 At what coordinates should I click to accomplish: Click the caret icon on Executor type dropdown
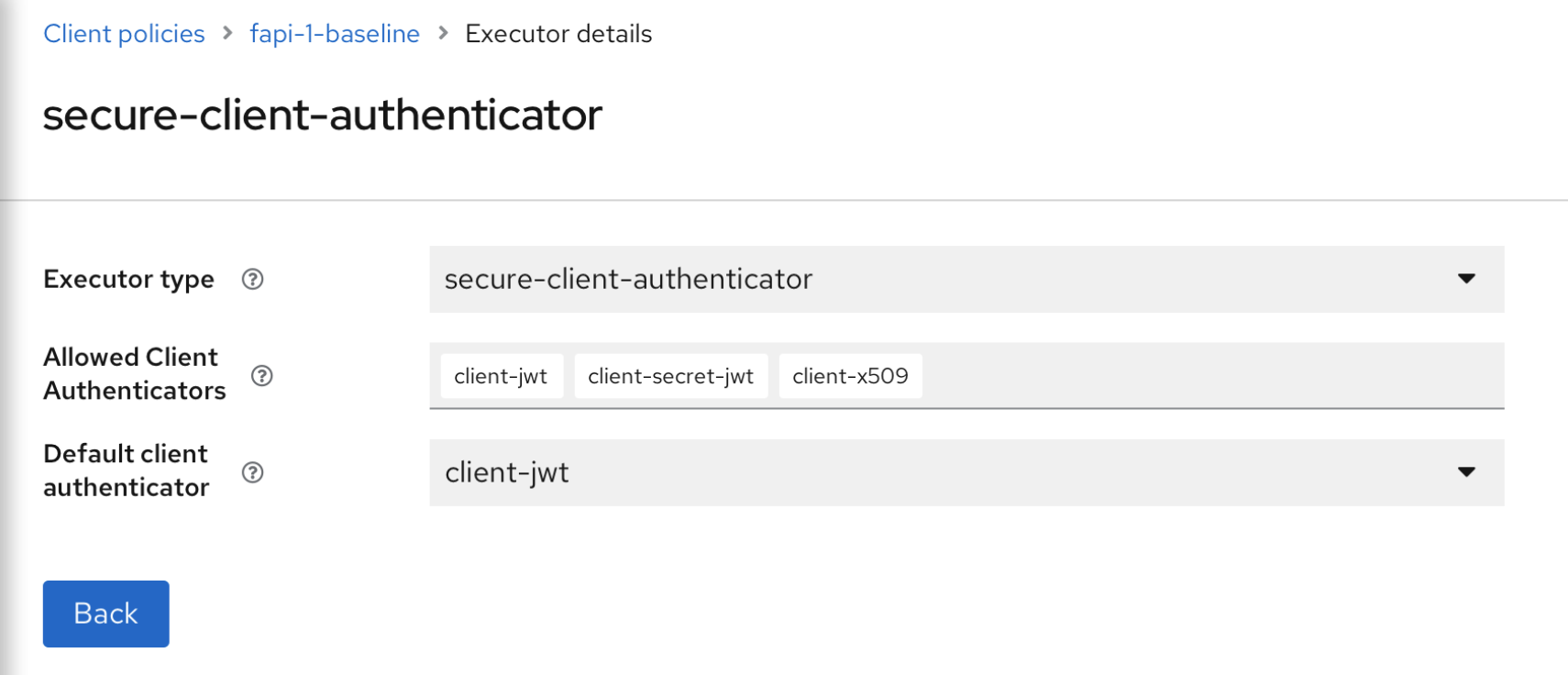[x=1468, y=280]
